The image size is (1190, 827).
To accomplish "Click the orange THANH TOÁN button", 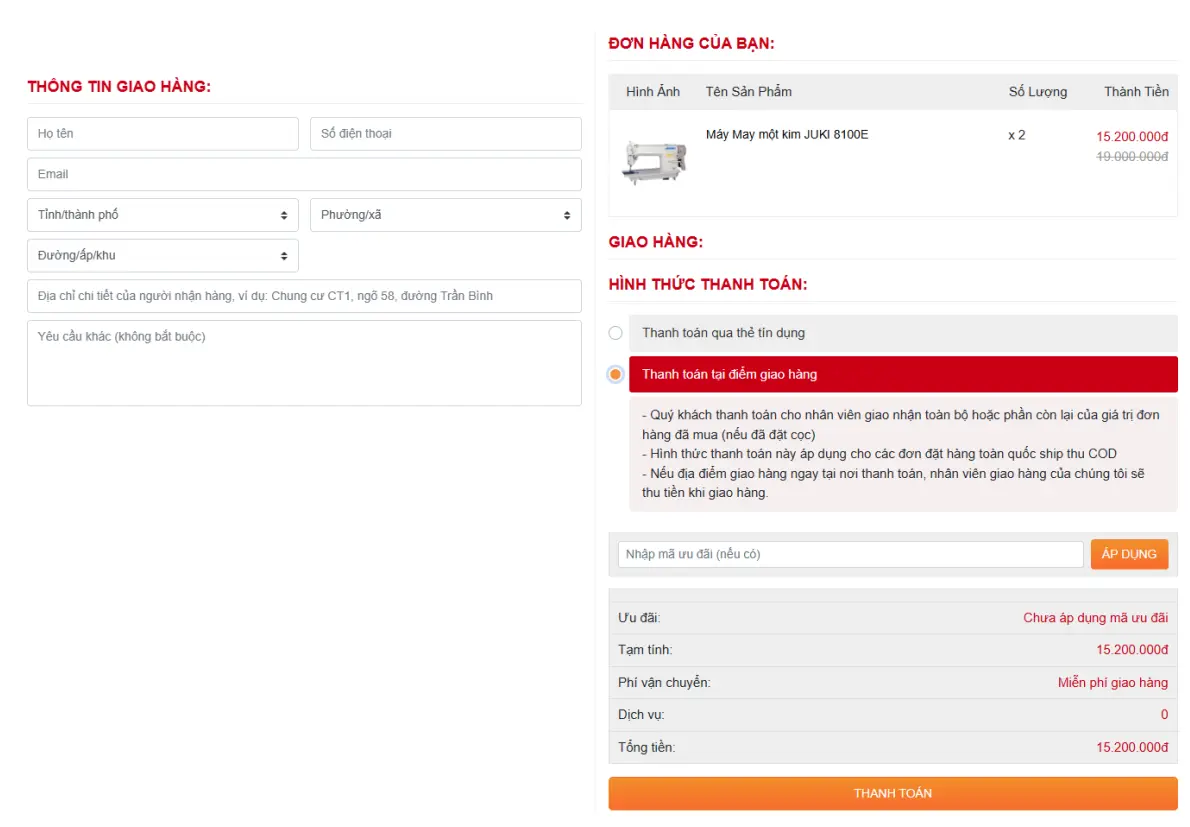I will click(x=892, y=793).
